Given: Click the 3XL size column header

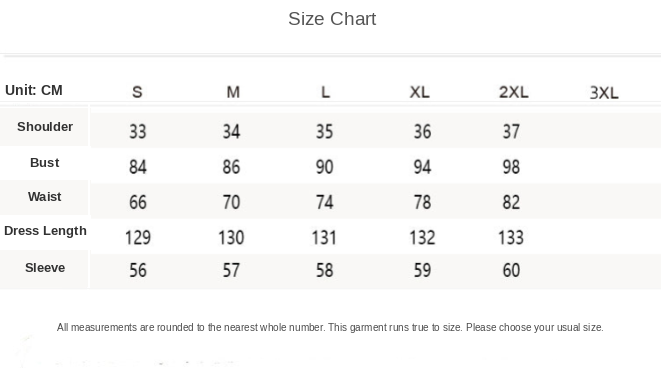Looking at the screenshot, I should tap(604, 93).
